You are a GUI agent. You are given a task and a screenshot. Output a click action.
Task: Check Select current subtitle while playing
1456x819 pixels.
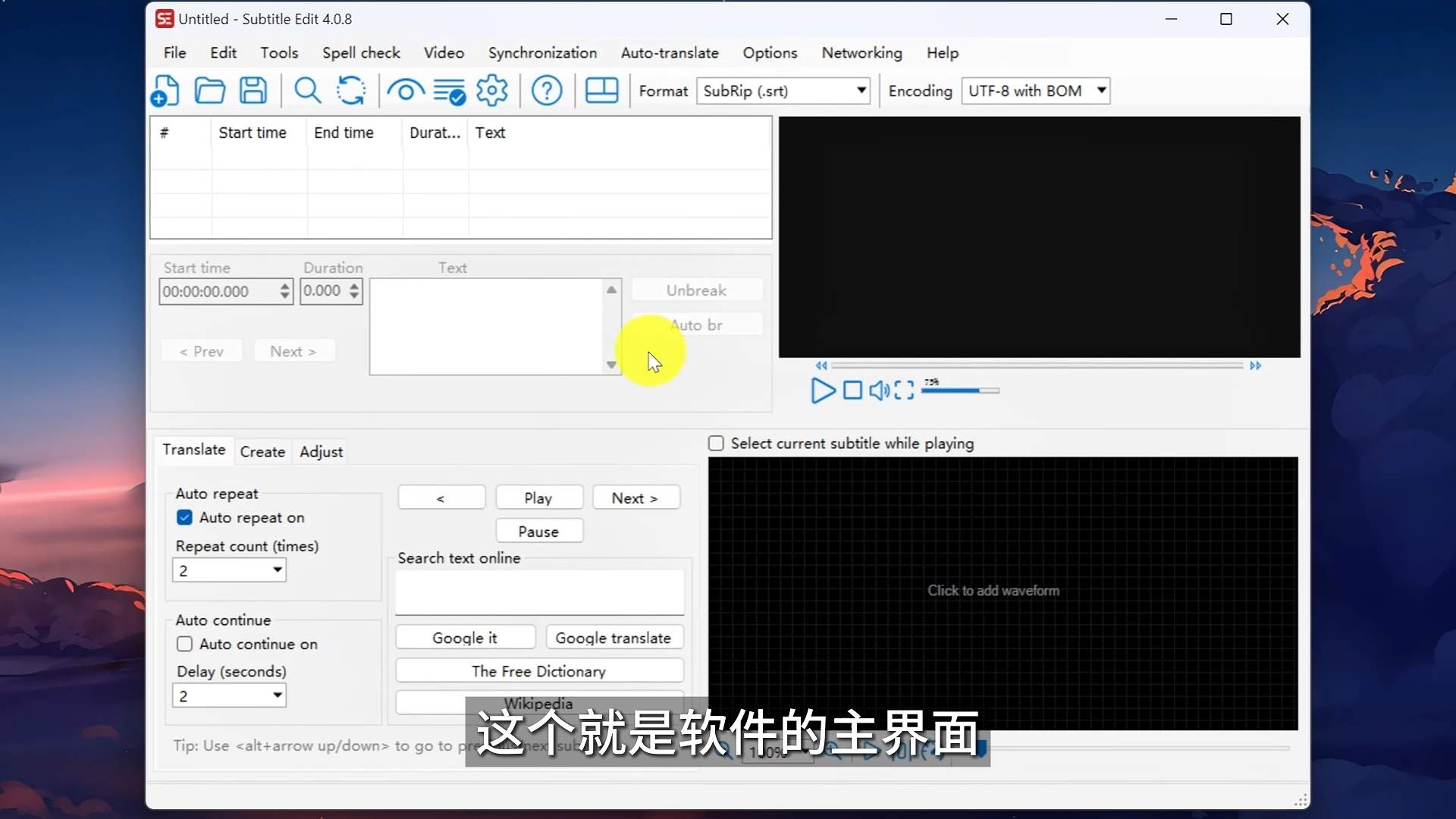tap(716, 444)
